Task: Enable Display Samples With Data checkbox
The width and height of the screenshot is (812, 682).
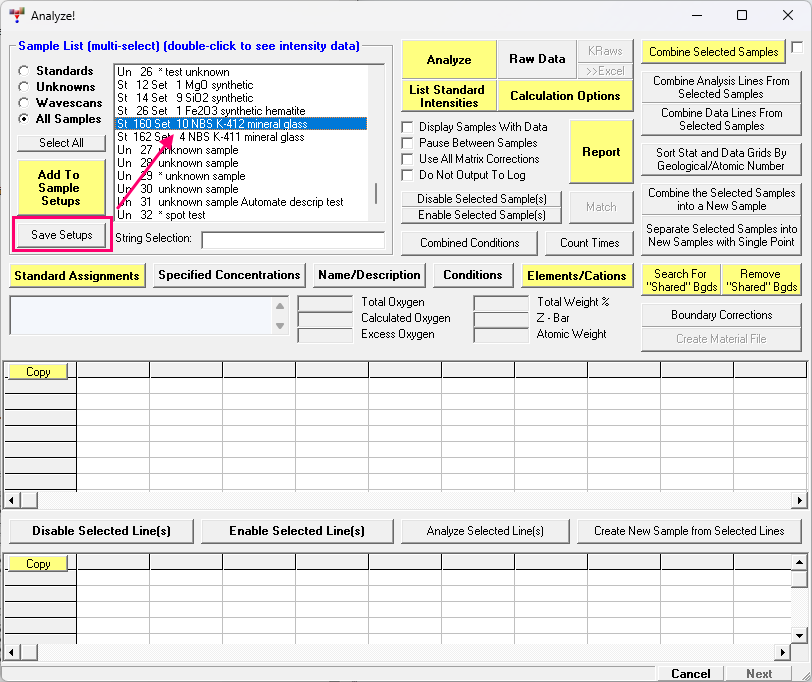Action: 408,127
